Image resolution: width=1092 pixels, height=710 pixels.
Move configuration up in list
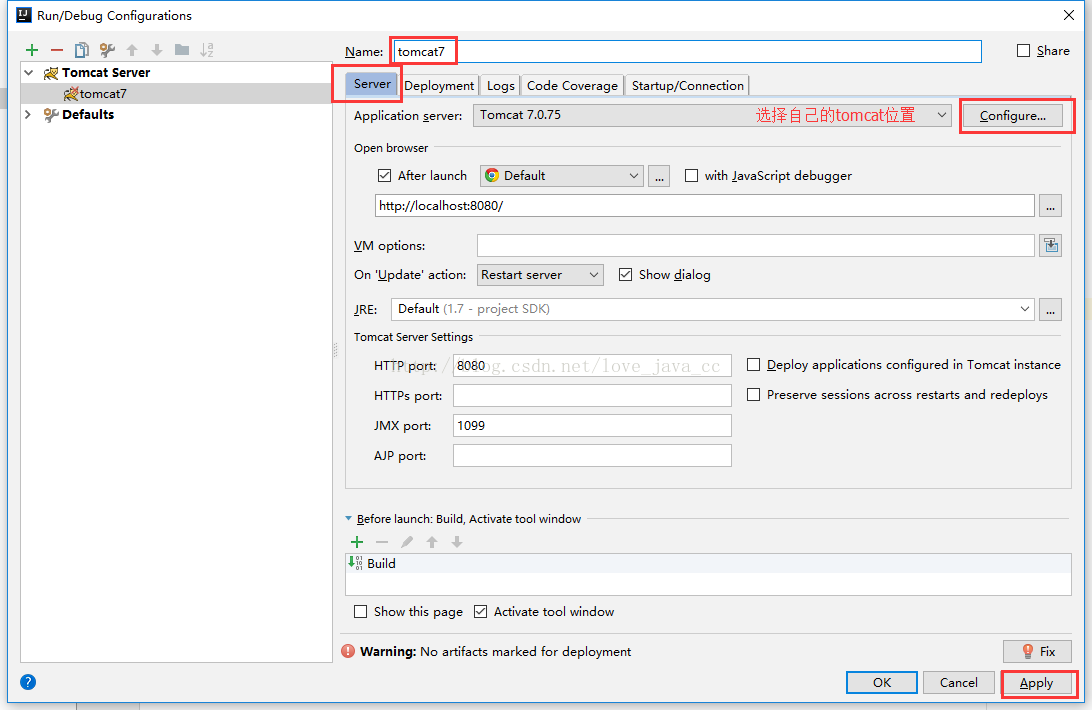click(x=132, y=49)
